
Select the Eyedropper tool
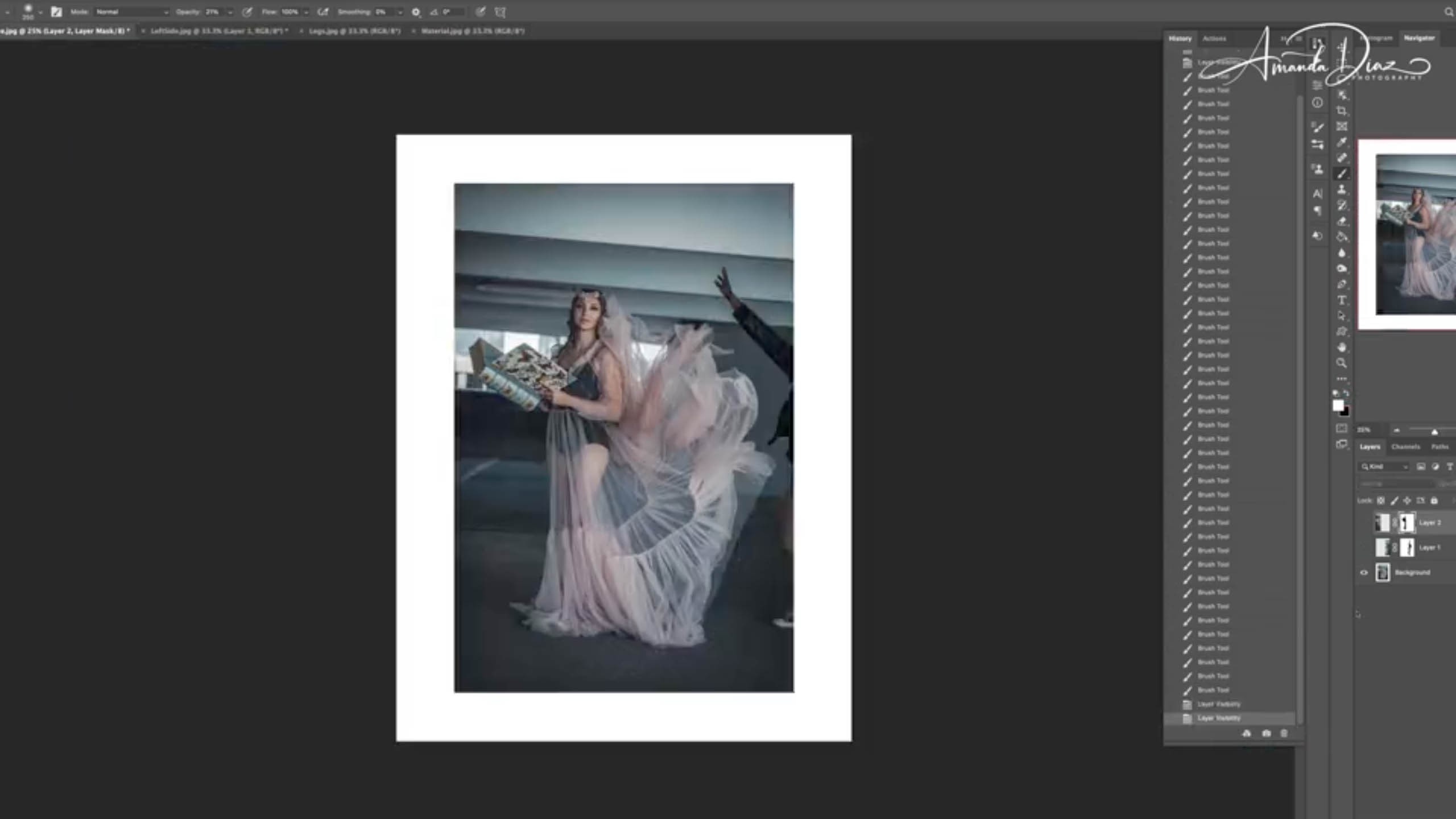coord(1342,142)
